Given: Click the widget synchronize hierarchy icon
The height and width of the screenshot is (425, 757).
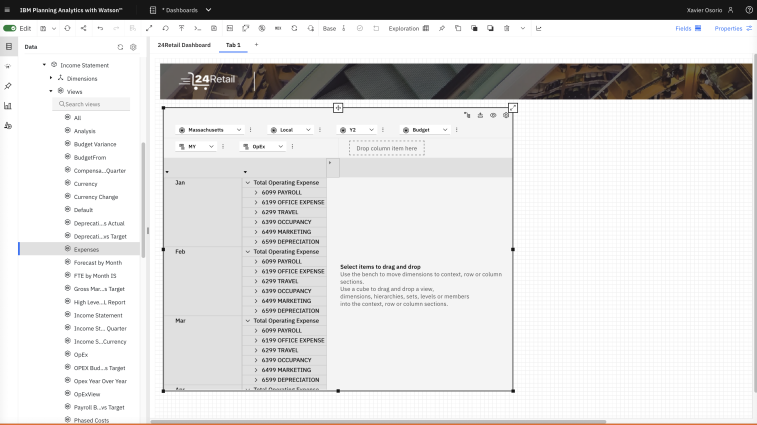Looking at the screenshot, I should click(x=467, y=115).
